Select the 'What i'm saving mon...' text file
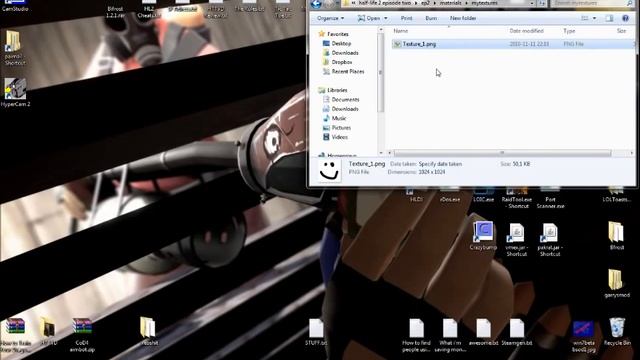The width and height of the screenshot is (640, 360). (450, 336)
